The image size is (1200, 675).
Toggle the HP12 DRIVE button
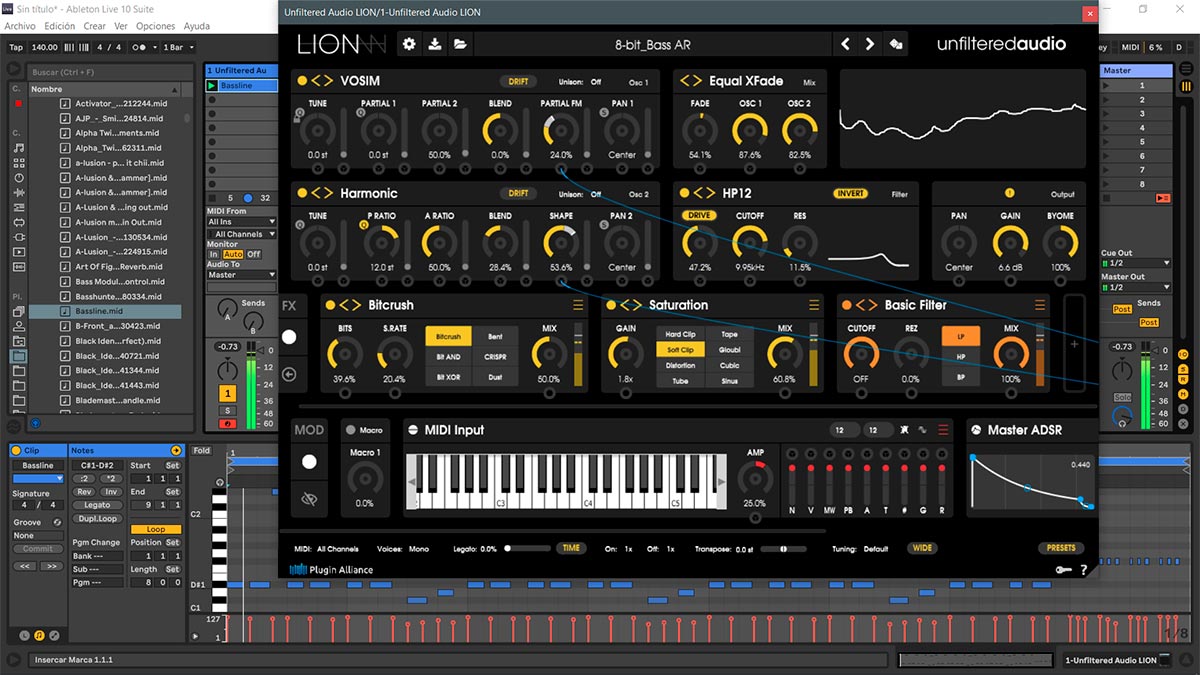pyautogui.click(x=700, y=216)
